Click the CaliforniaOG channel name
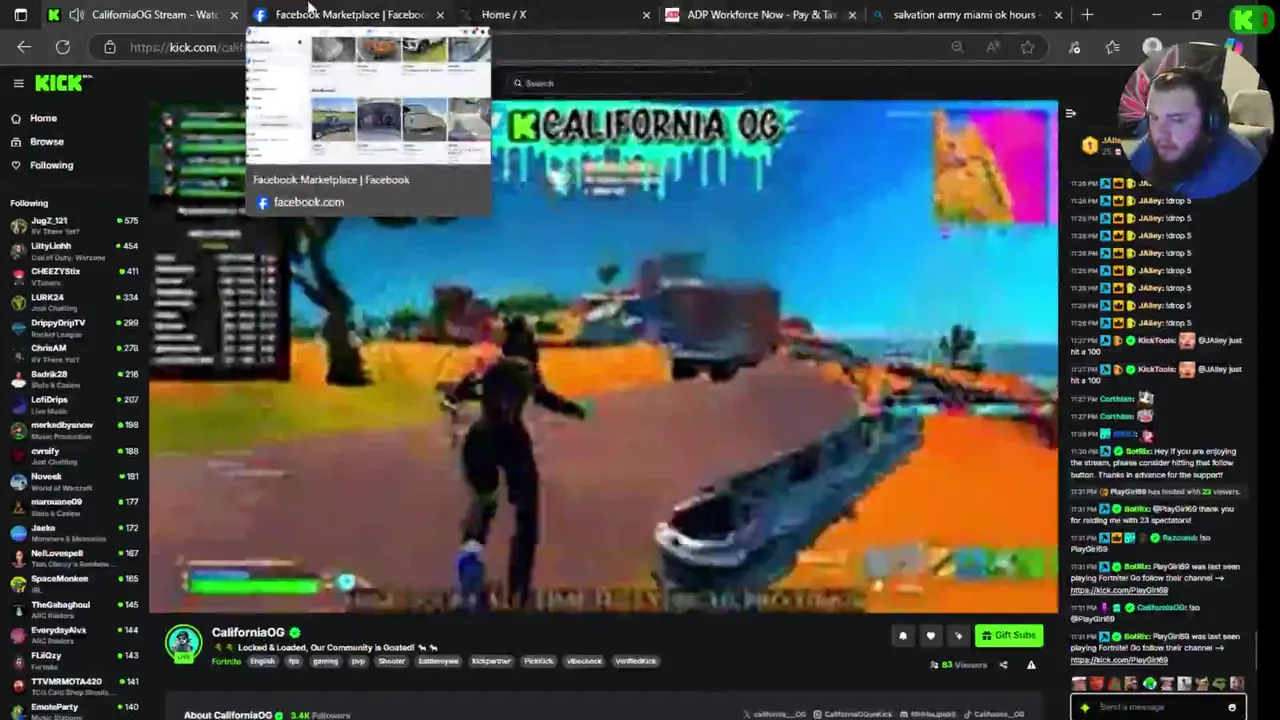 pos(248,632)
